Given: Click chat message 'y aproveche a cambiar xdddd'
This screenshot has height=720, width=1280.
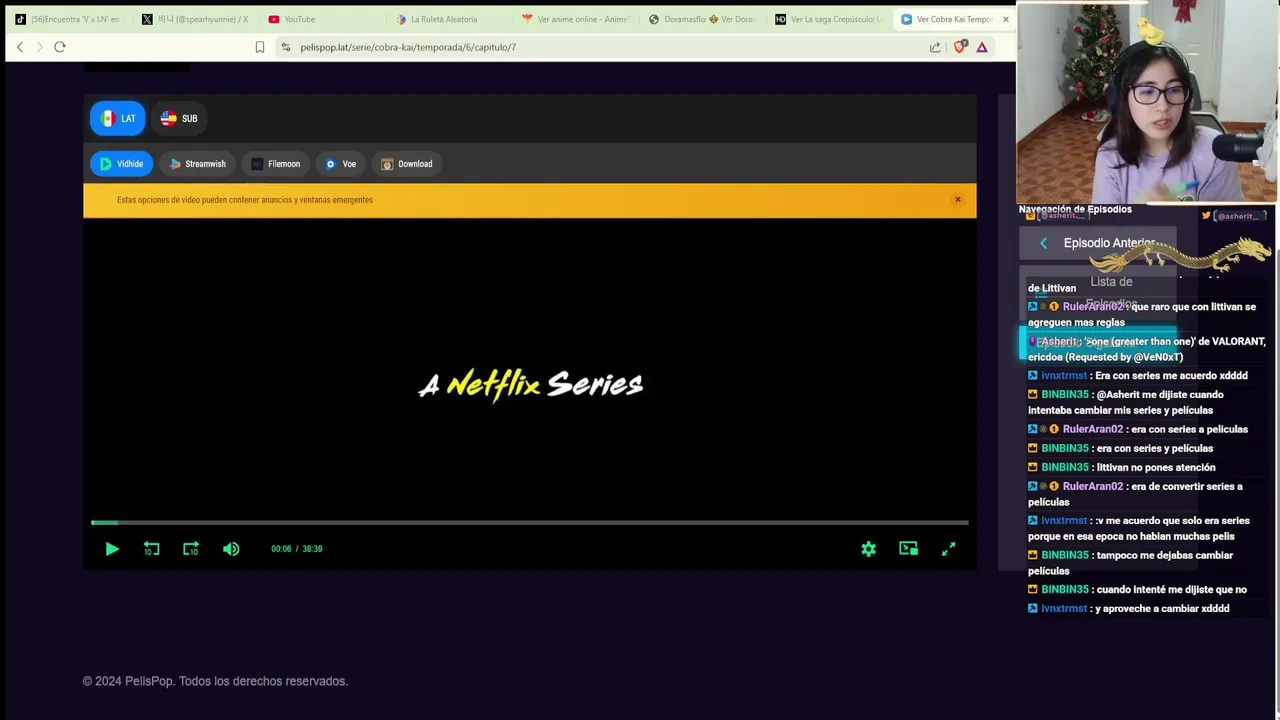Looking at the screenshot, I should pyautogui.click(x=1129, y=608).
